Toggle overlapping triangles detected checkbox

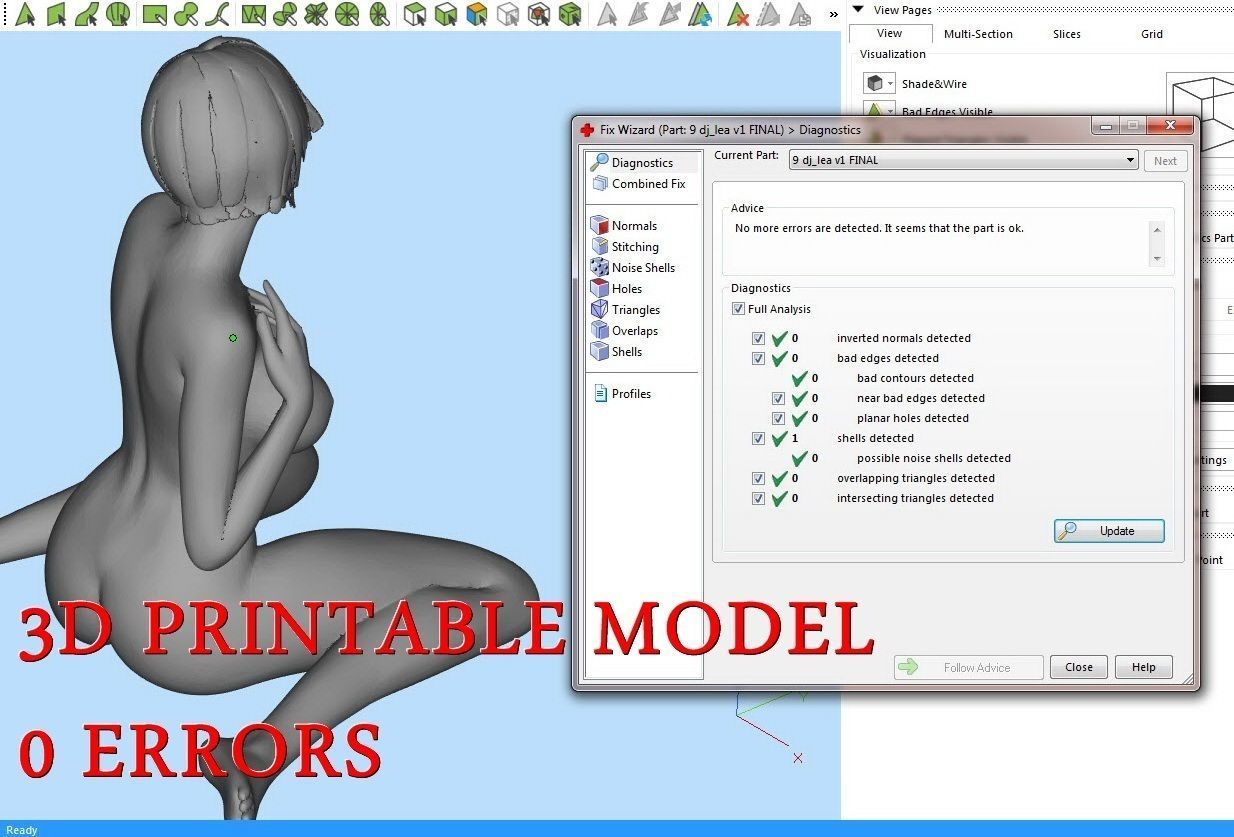tap(758, 478)
